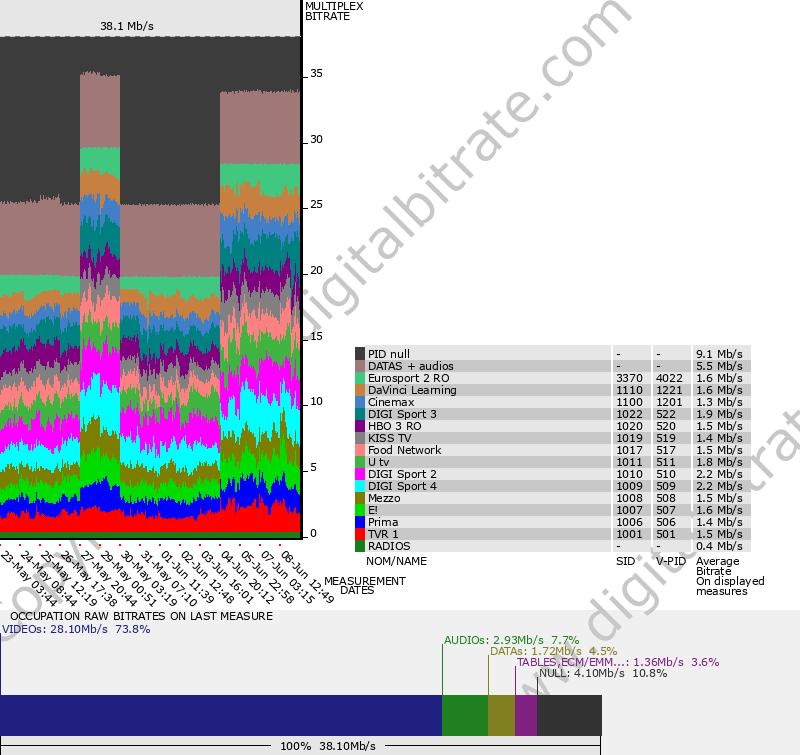The image size is (800, 755).
Task: Click the TABLES,ECM/EMM purple bar segment
Action: tap(526, 715)
